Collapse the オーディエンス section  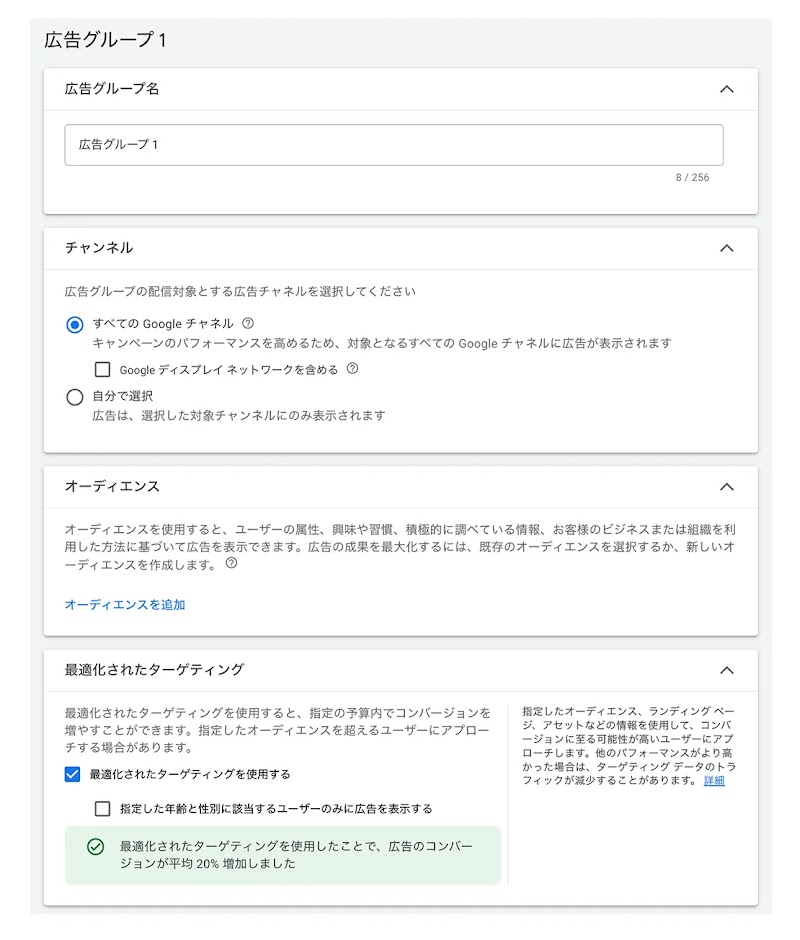coord(728,486)
